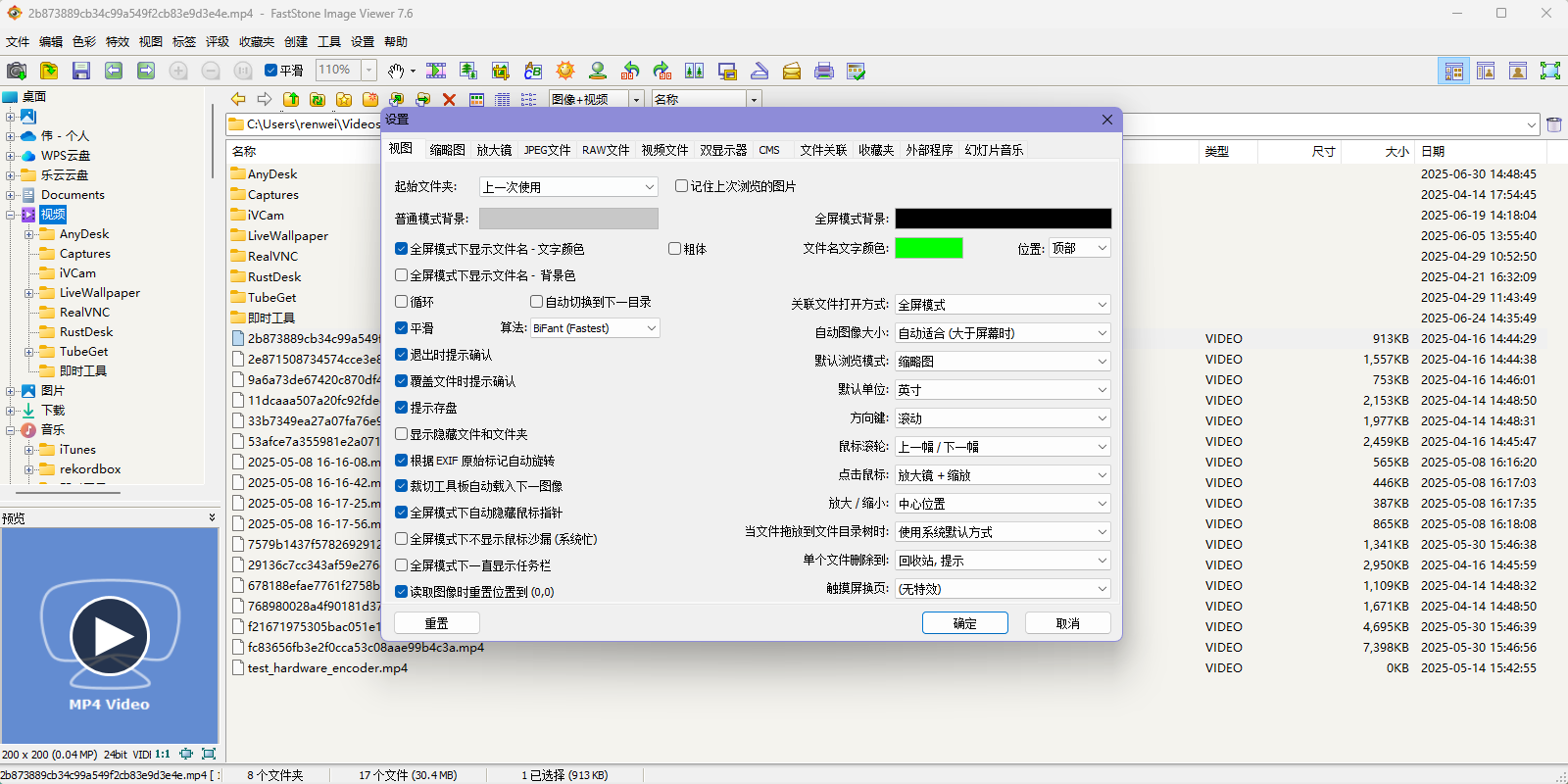The image size is (1568, 784).
Task: Click the rotate left icon
Action: pos(630,71)
